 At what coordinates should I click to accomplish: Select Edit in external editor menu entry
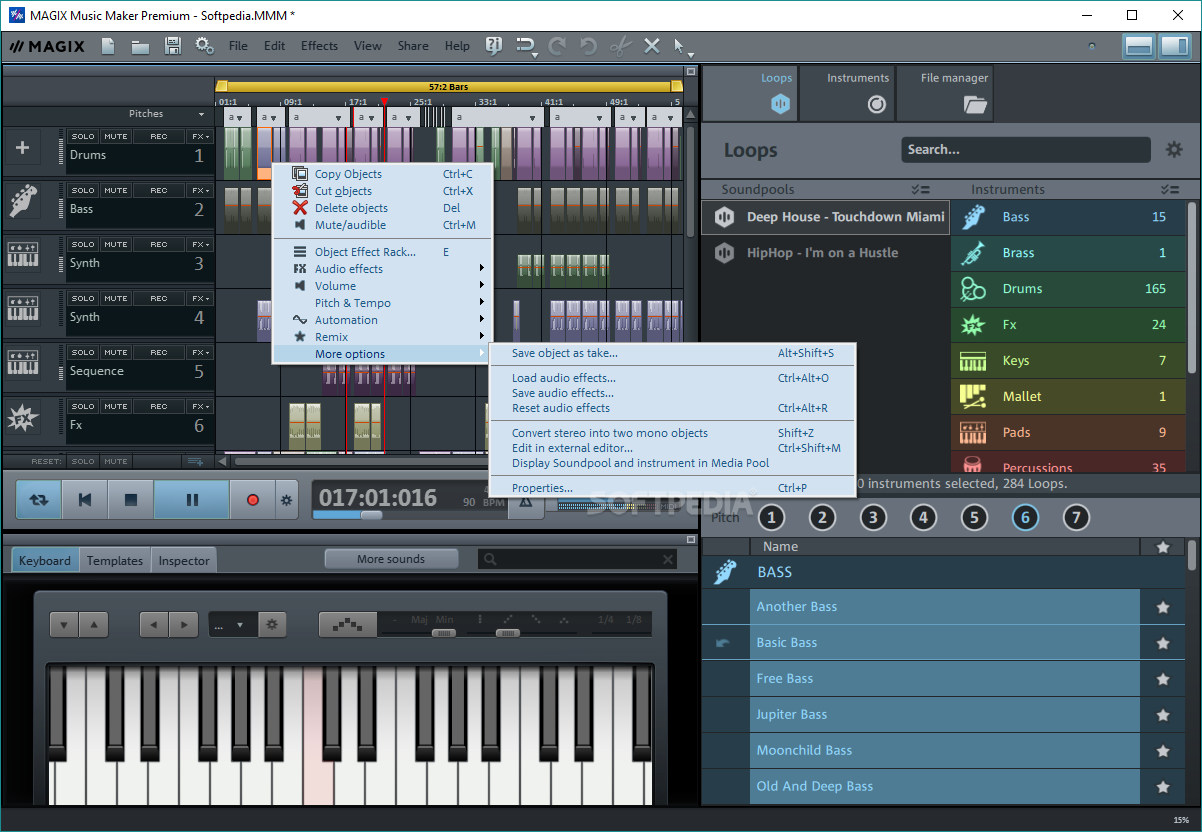tap(672, 448)
